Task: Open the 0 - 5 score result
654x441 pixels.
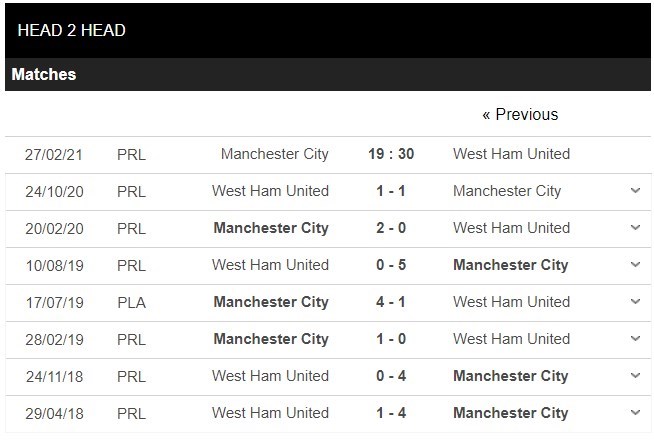Action: [391, 265]
